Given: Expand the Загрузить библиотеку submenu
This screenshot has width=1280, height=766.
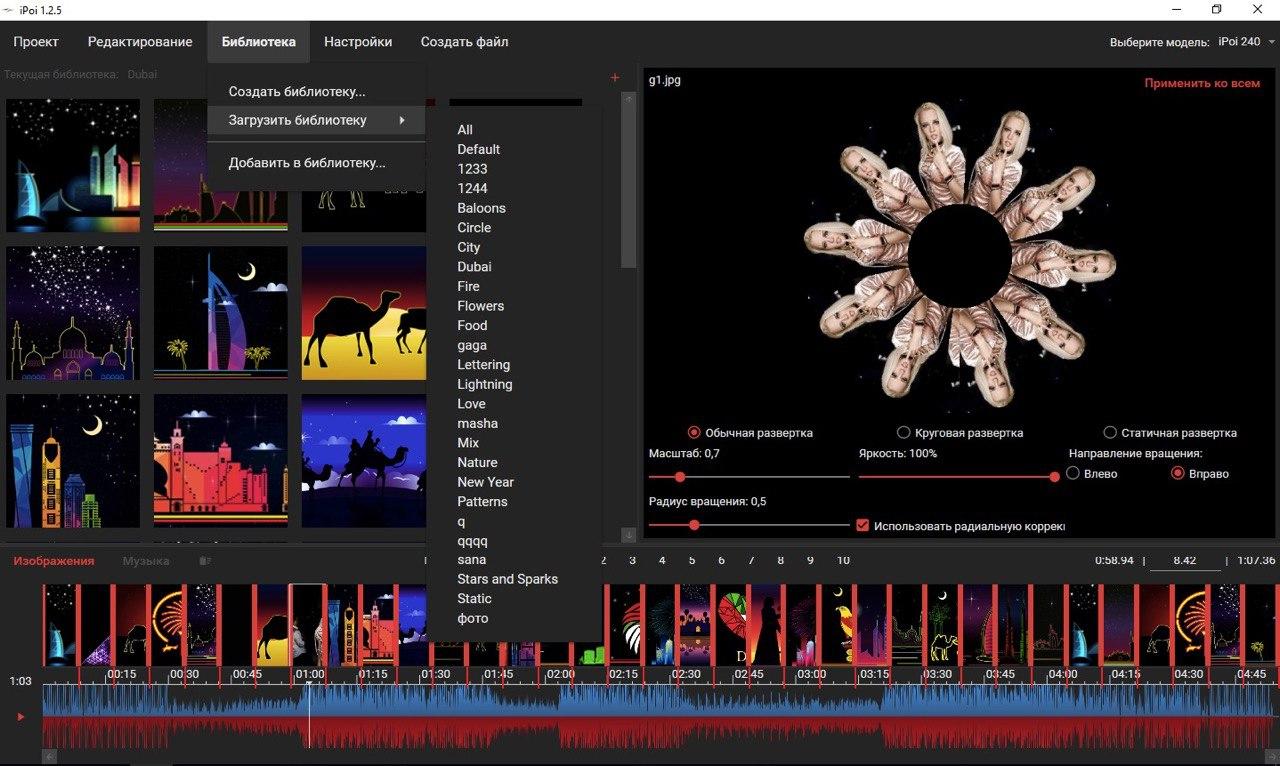Looking at the screenshot, I should point(317,120).
